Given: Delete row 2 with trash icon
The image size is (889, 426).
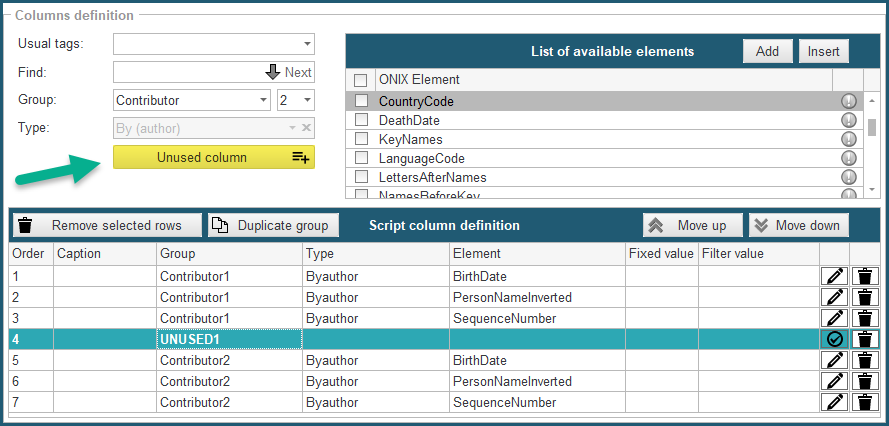Looking at the screenshot, I should tap(865, 297).
